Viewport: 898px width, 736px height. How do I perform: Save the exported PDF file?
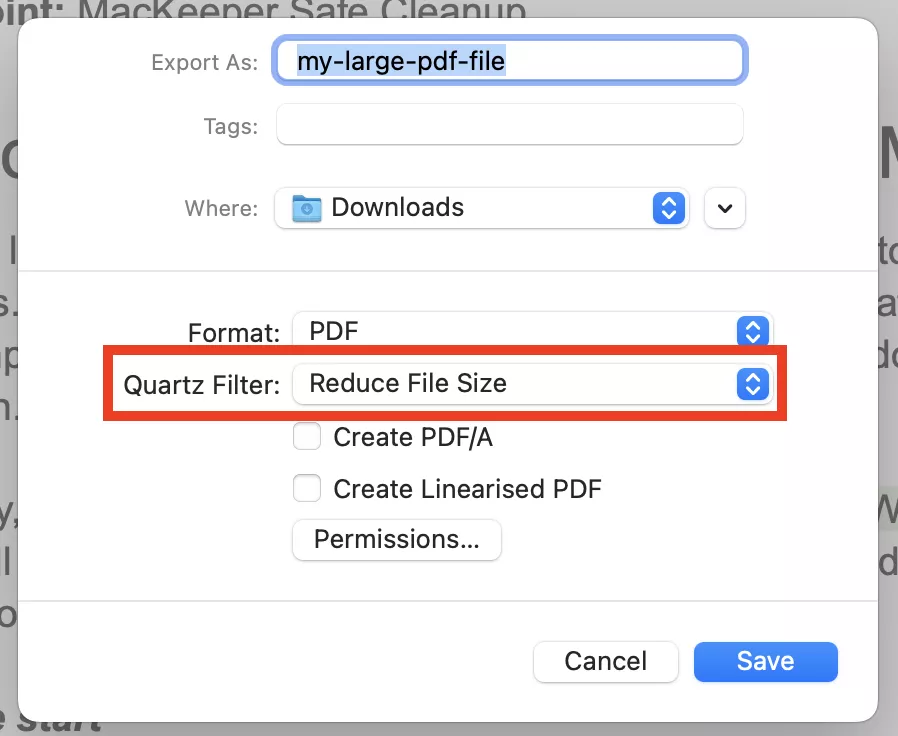(x=766, y=661)
